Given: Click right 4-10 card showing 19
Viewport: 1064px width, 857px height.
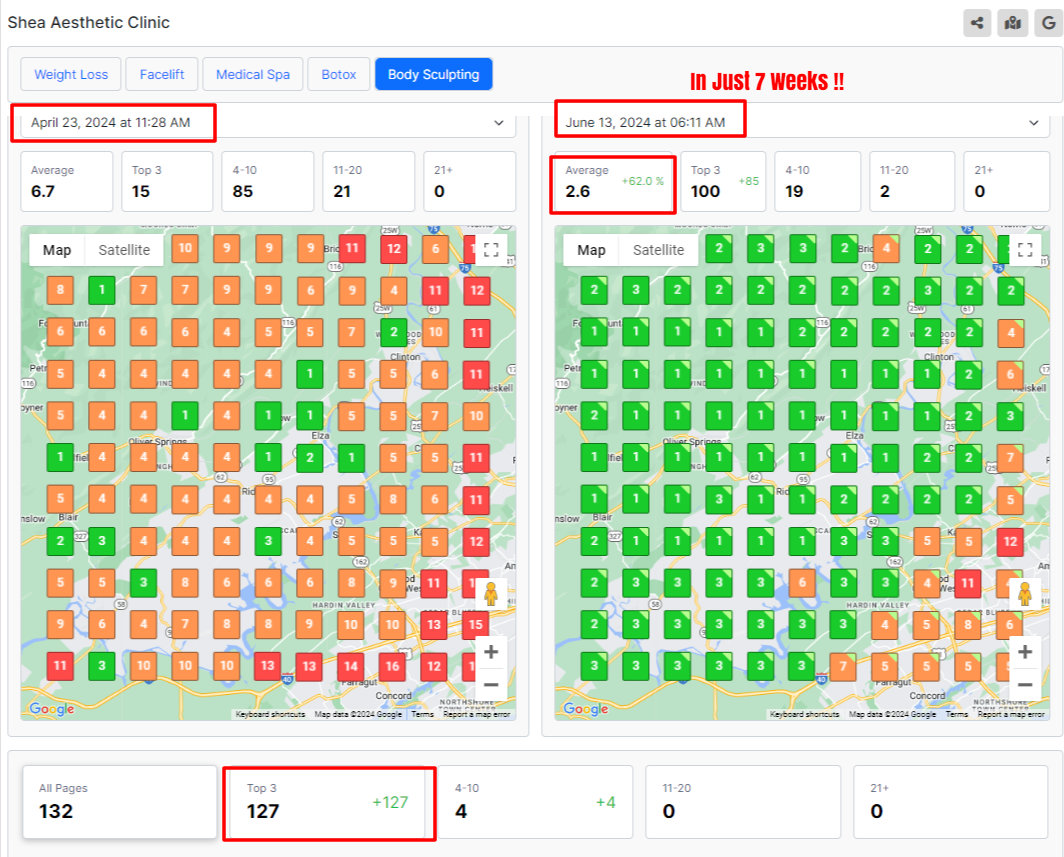Looking at the screenshot, I should click(818, 181).
